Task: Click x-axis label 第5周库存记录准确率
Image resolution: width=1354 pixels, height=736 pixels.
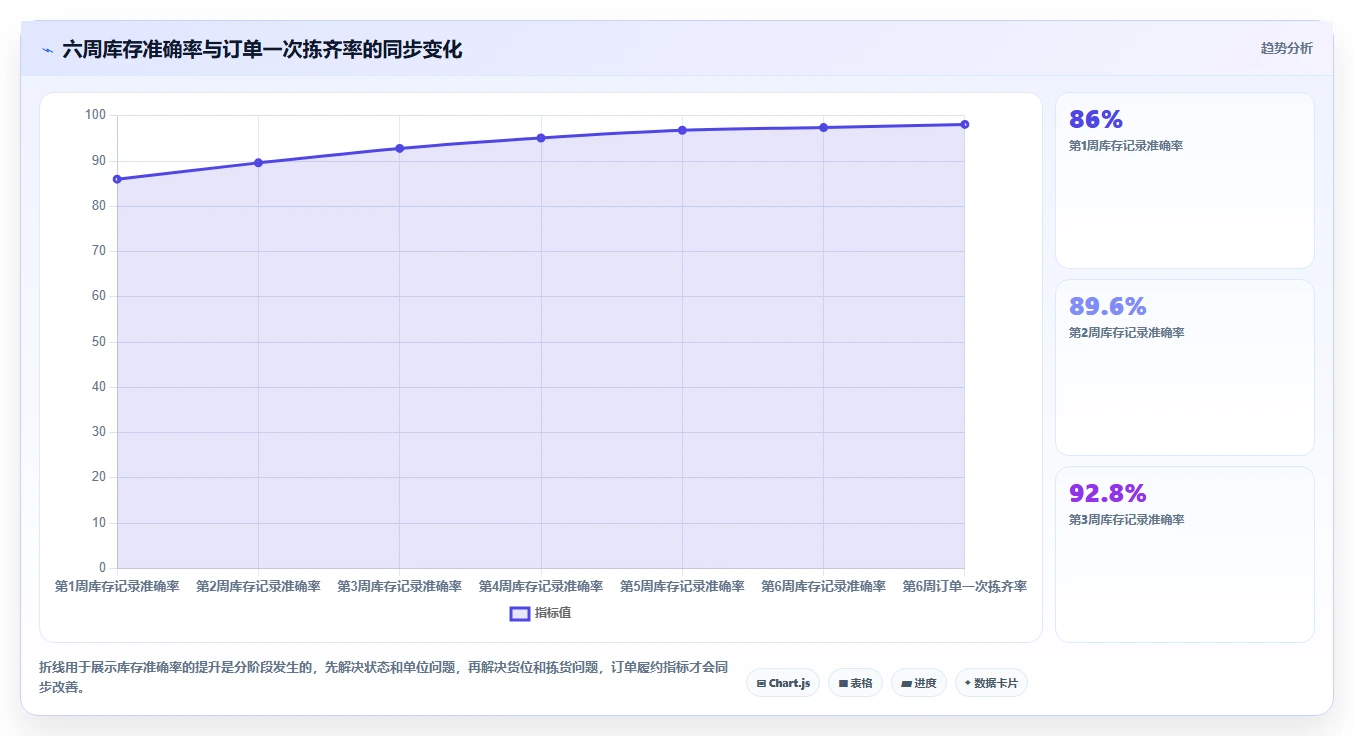Action: pos(682,586)
